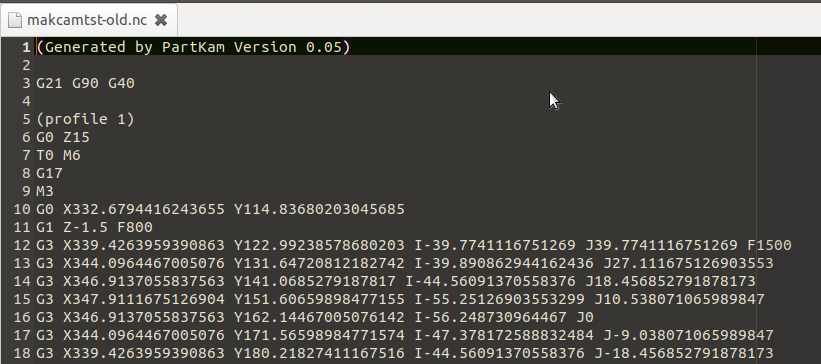Place cursor at the G0 Z15 line
Viewport: 821px width, 364px height.
63,138
